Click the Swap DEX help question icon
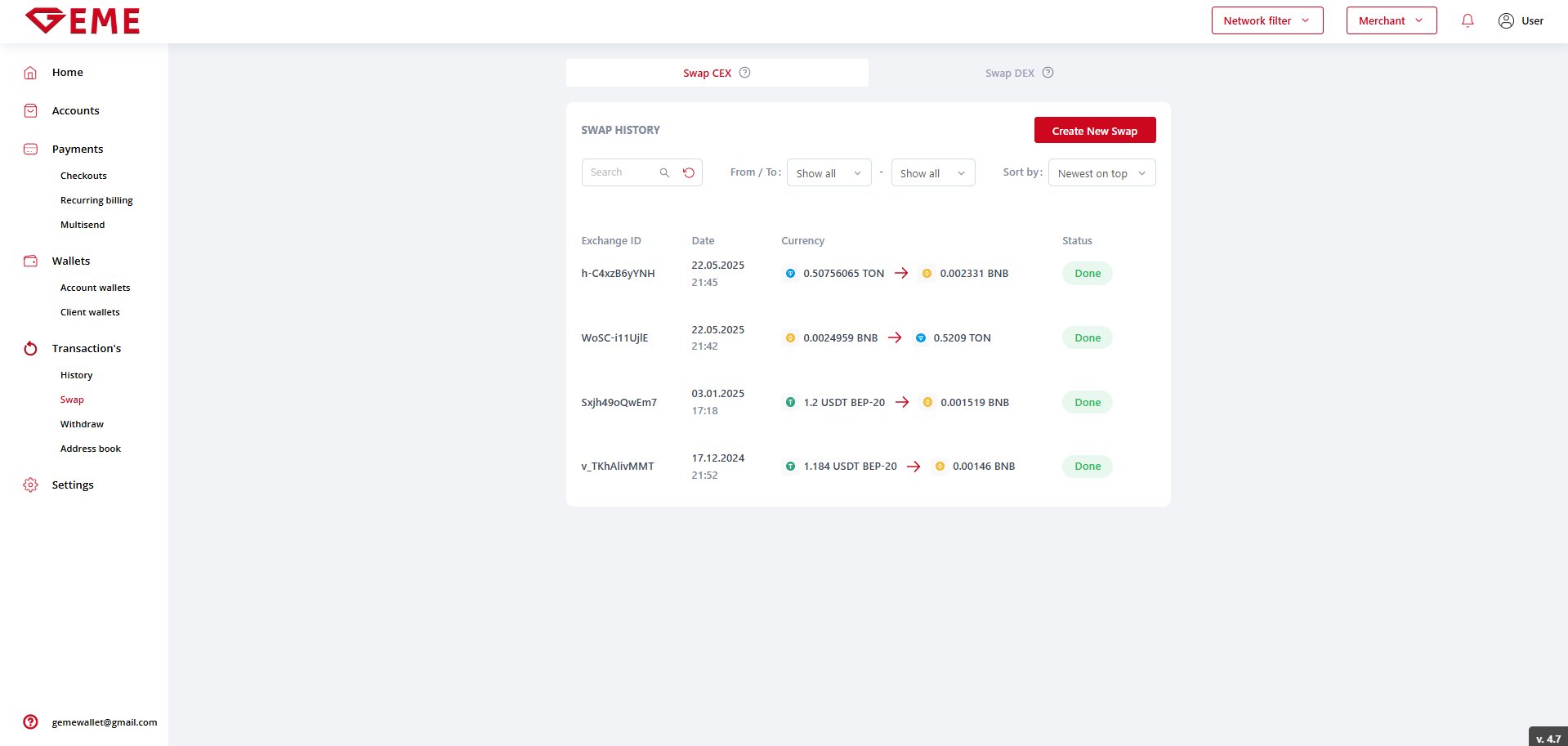The image size is (1568, 746). 1048,73
